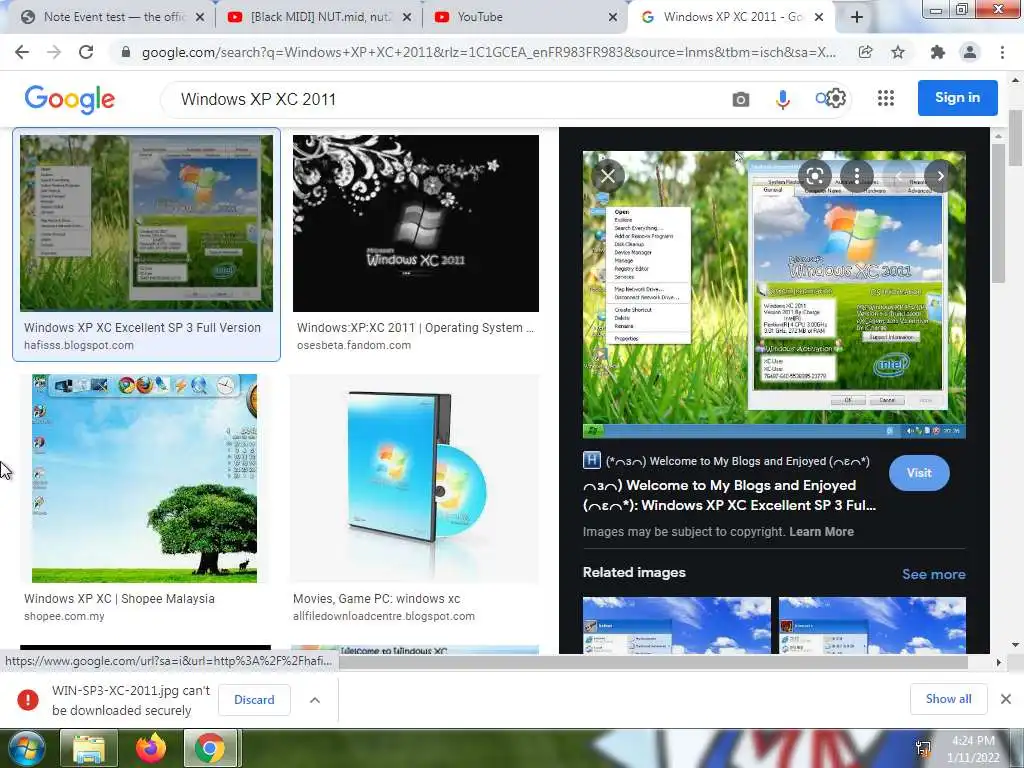Search by image with the camera icon
This screenshot has width=1024, height=768.
(x=741, y=99)
